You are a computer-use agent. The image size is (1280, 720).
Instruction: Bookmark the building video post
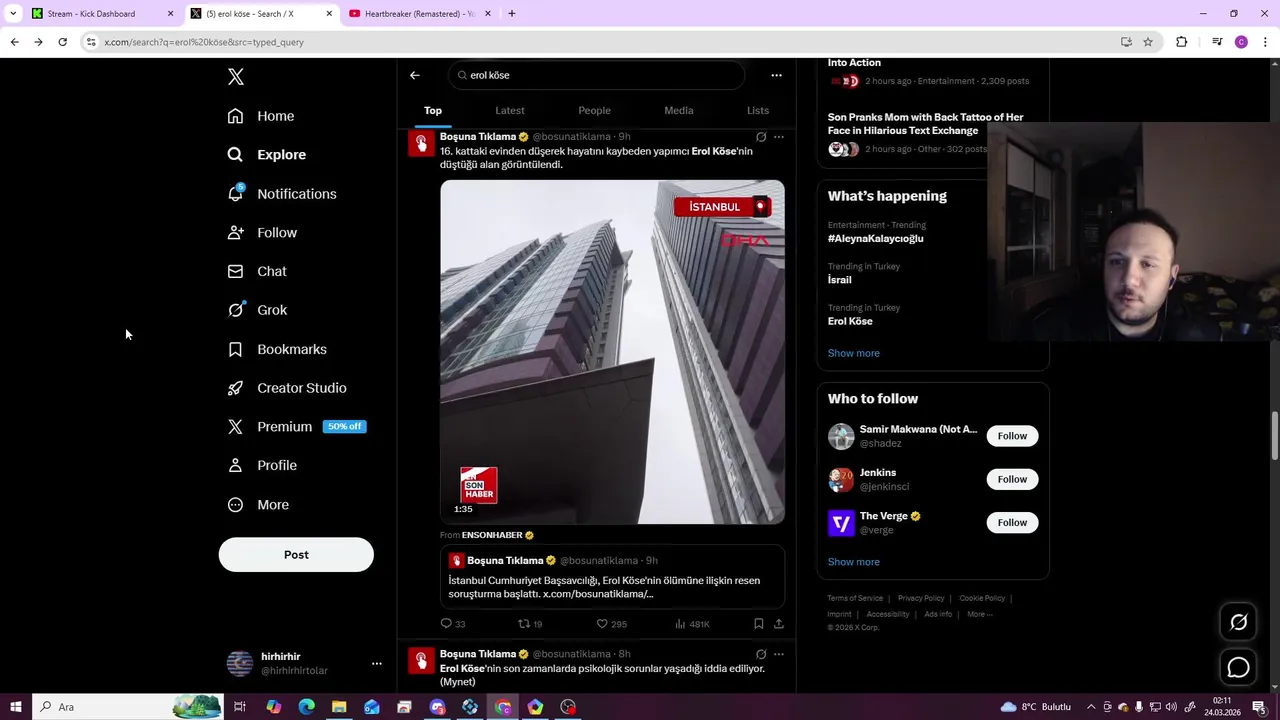click(x=759, y=624)
